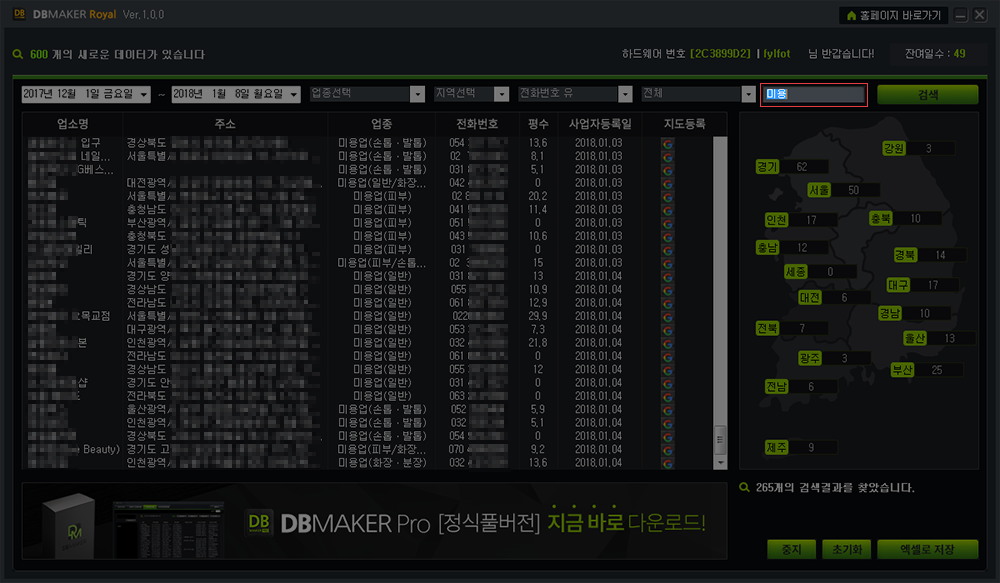Sort by 업종 column header

[x=381, y=124]
